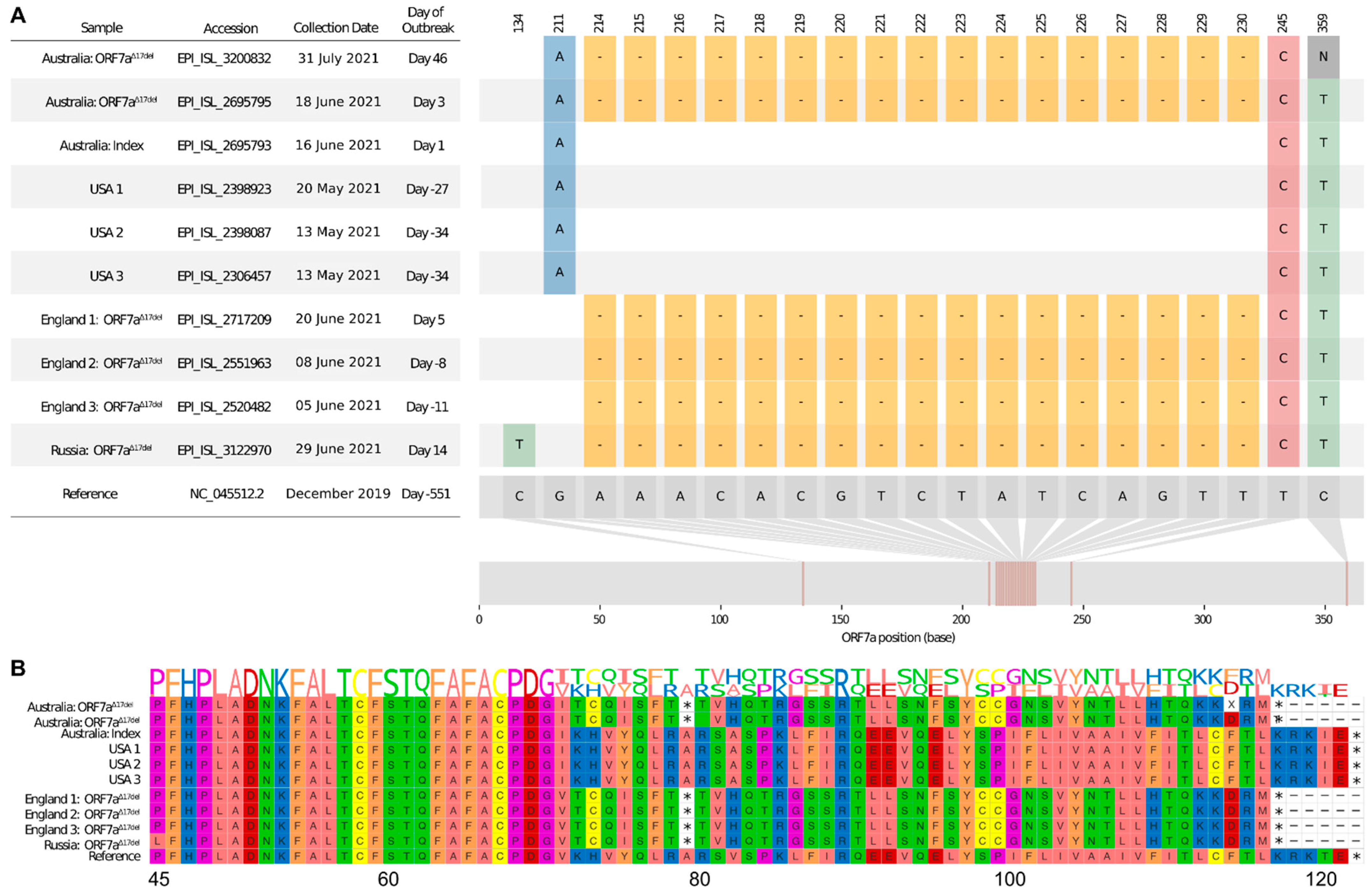
Task: Click the "Reference" row label in panel B
Action: (114, 856)
